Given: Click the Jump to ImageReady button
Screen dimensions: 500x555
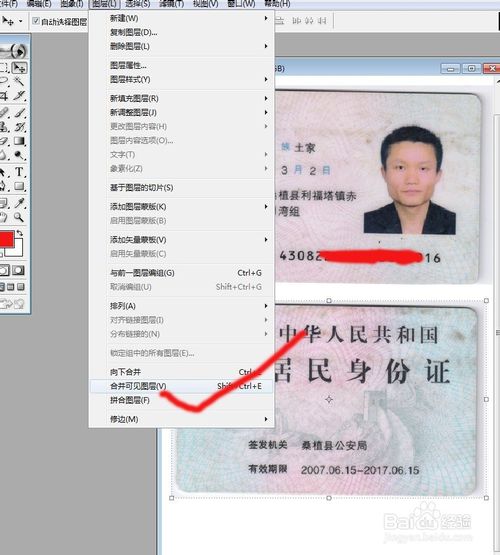Looking at the screenshot, I should click(12, 304).
